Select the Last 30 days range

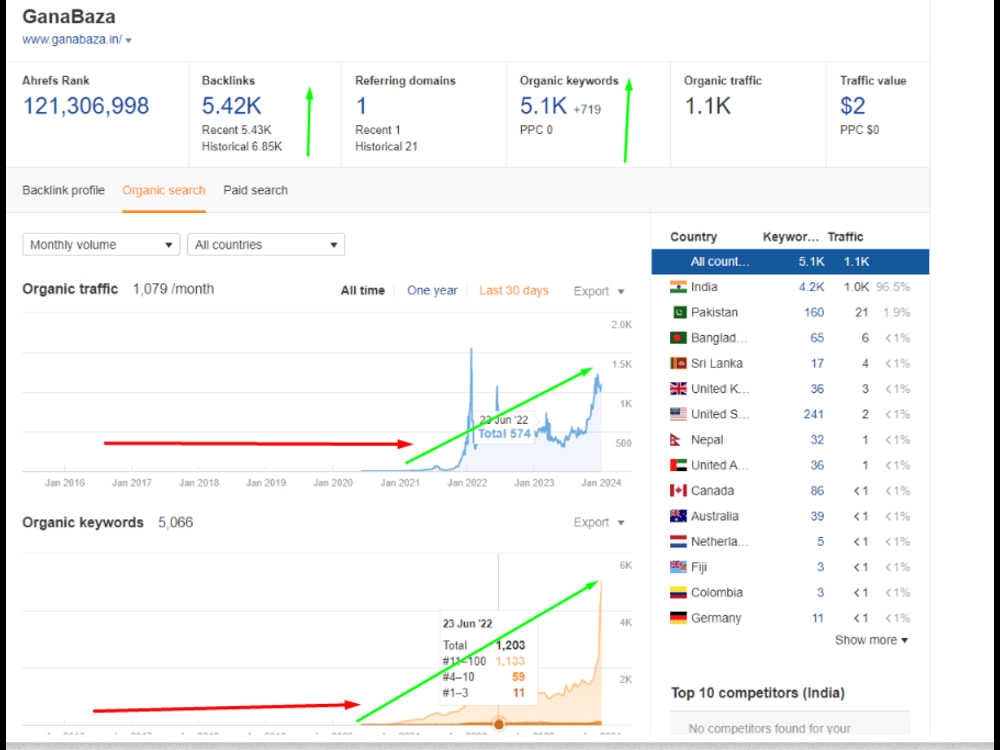point(514,291)
